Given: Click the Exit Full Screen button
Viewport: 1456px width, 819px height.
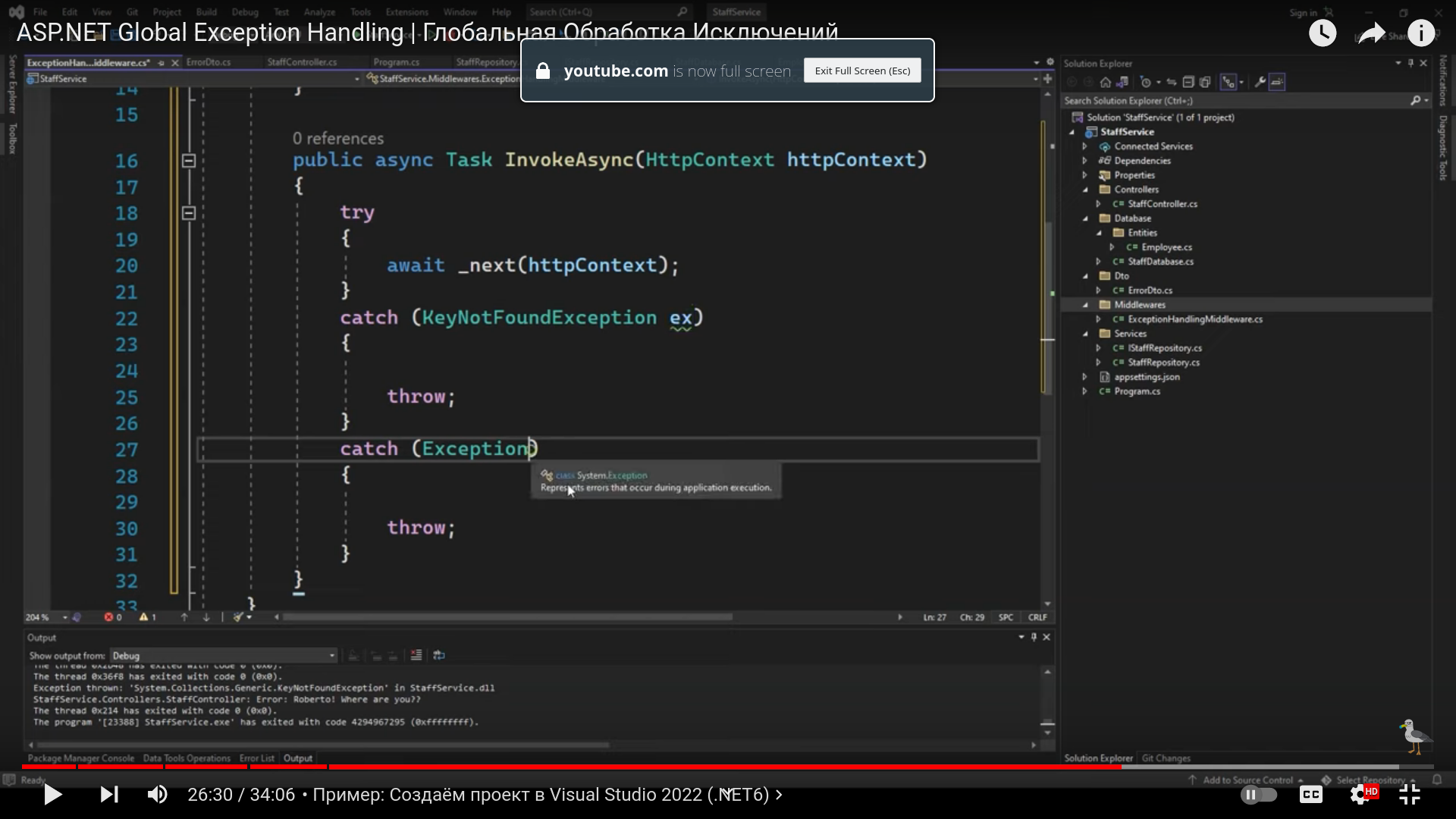Looking at the screenshot, I should (862, 70).
